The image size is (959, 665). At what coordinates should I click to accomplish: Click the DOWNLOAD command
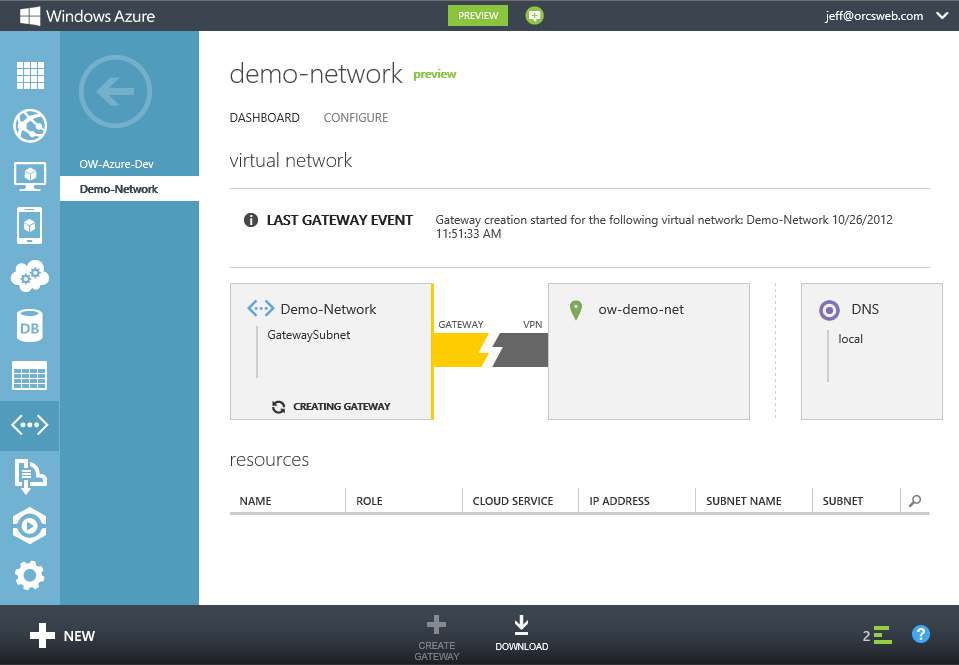pos(521,633)
